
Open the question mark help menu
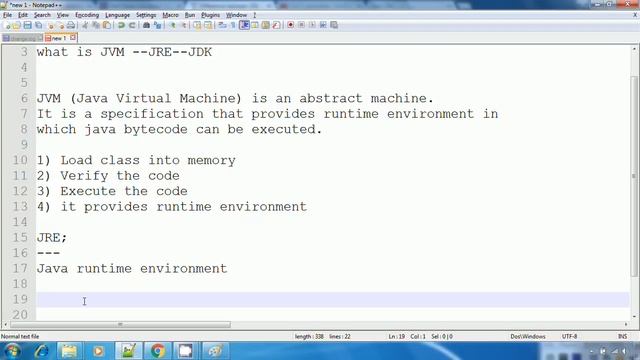point(255,15)
